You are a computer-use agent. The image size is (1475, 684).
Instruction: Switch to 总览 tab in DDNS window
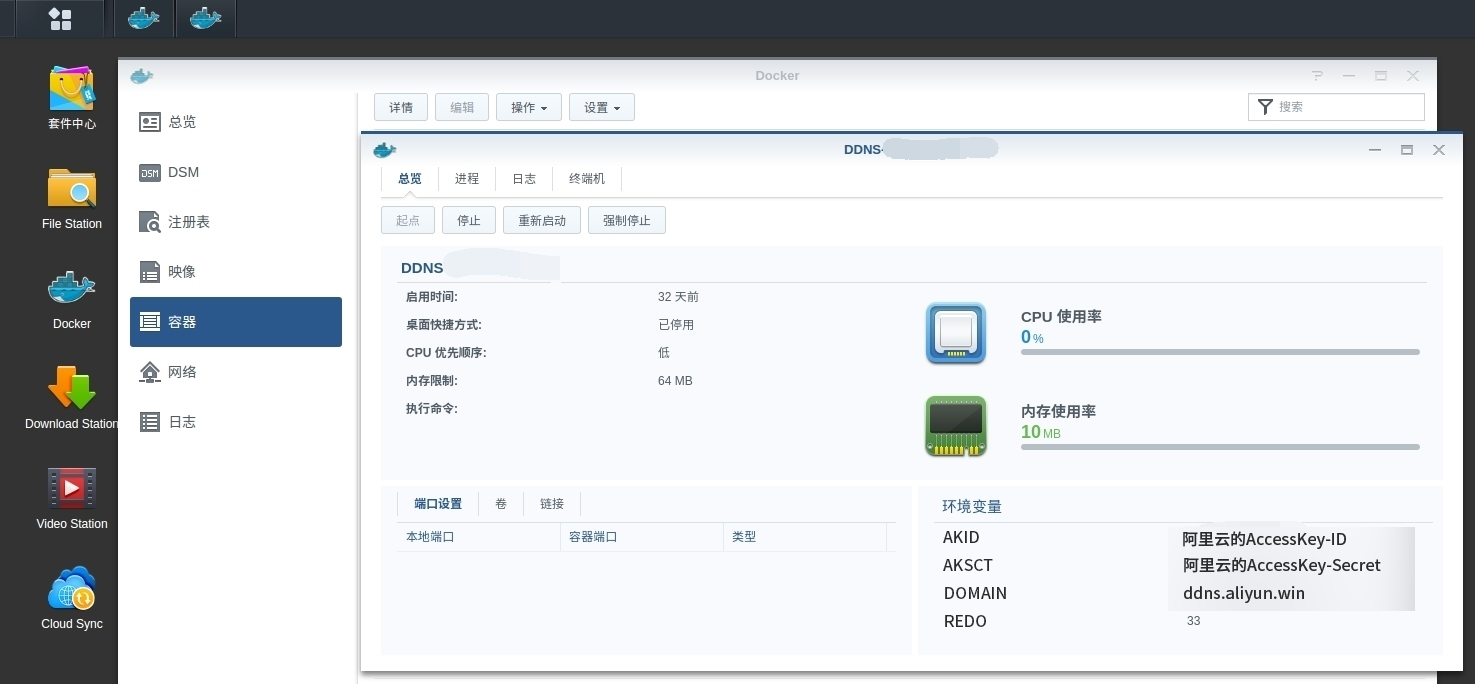[410, 179]
